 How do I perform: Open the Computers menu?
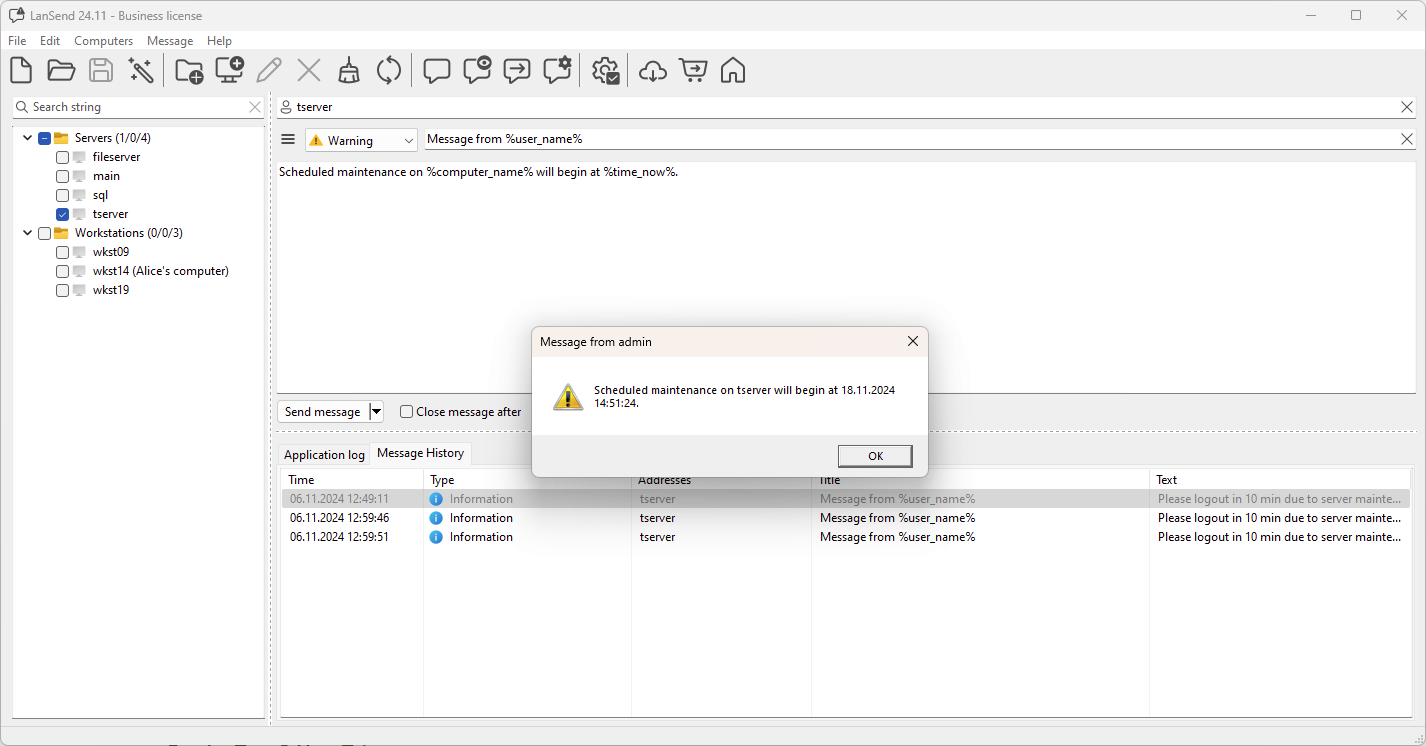103,41
